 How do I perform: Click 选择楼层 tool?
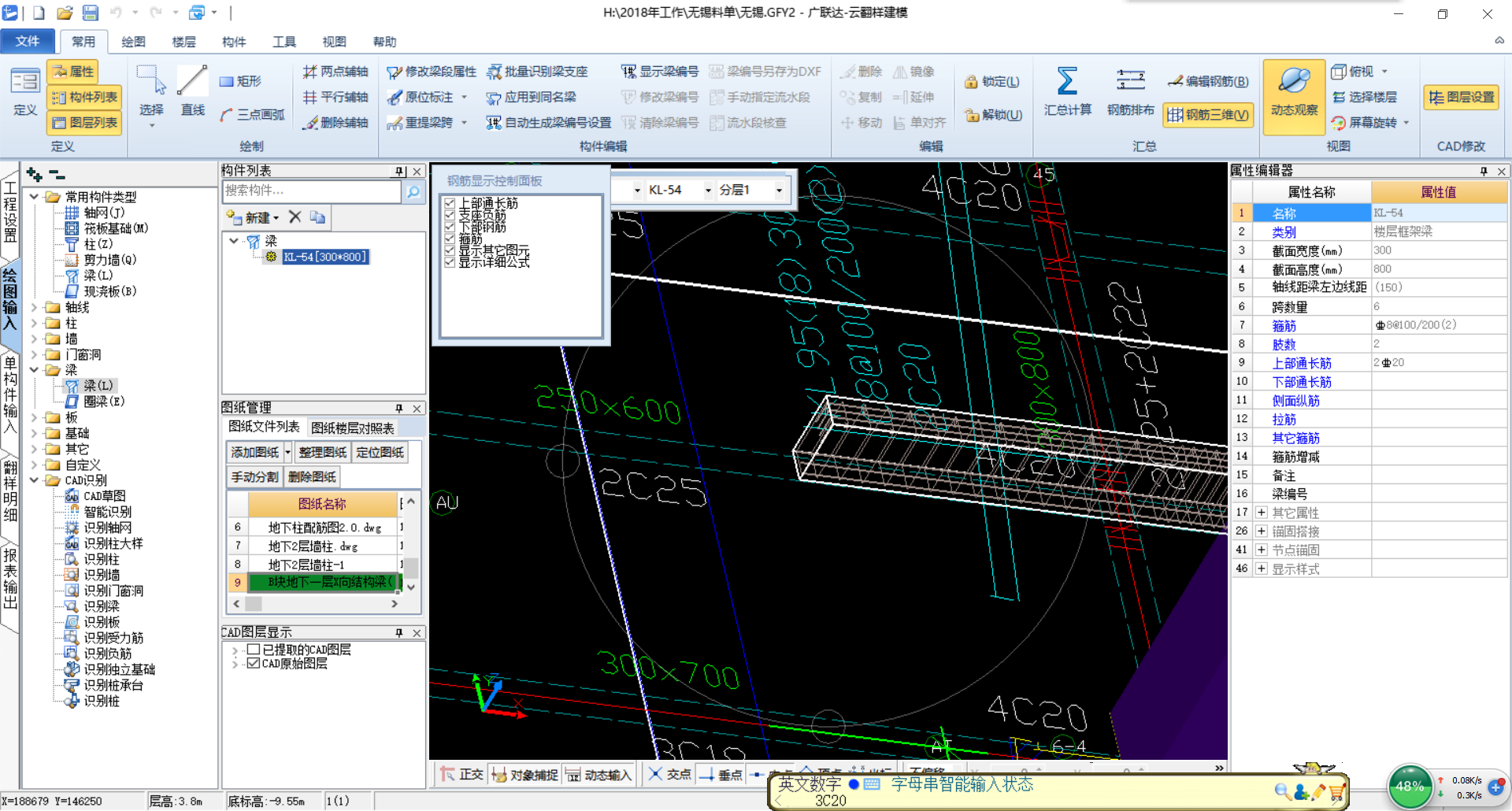coord(1365,97)
